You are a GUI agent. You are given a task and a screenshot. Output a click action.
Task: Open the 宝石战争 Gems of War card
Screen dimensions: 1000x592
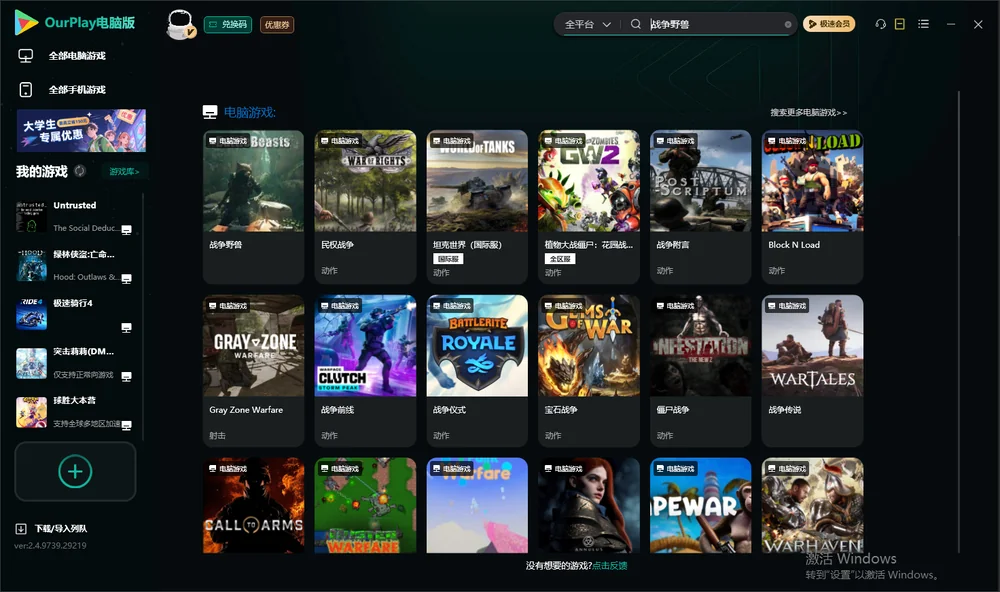click(589, 371)
